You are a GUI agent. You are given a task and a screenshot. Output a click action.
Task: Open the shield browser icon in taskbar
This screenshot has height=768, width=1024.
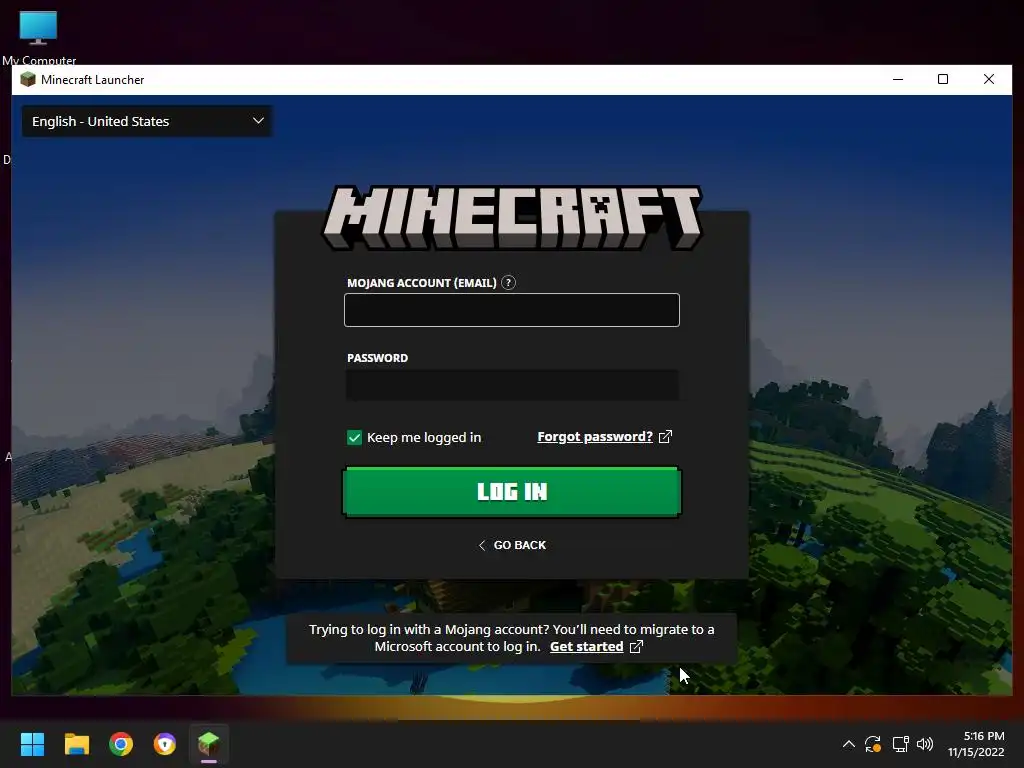165,744
